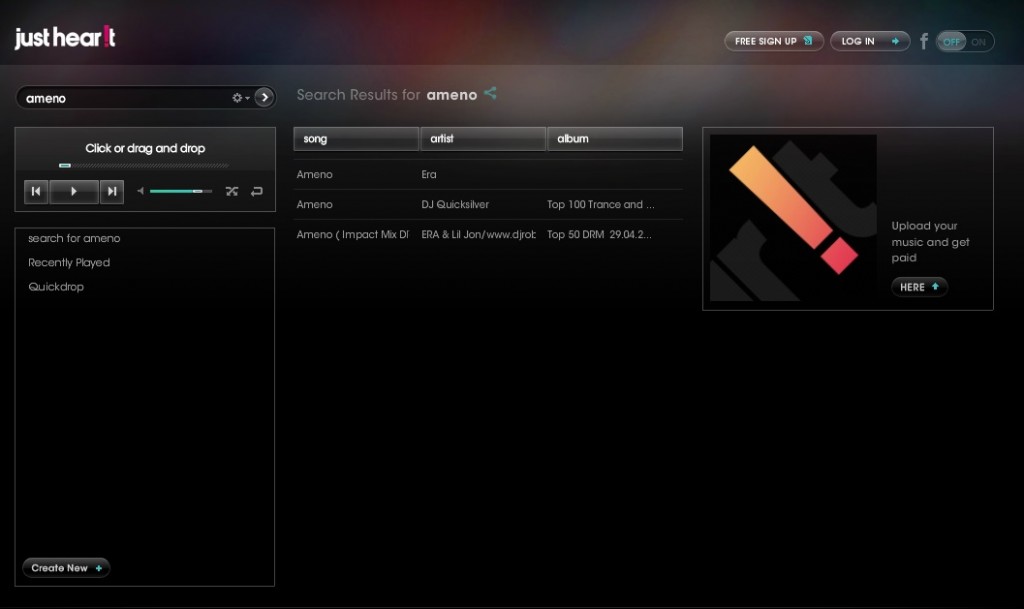Mute audio with the speaker icon
This screenshot has width=1024, height=609.
(x=140, y=191)
